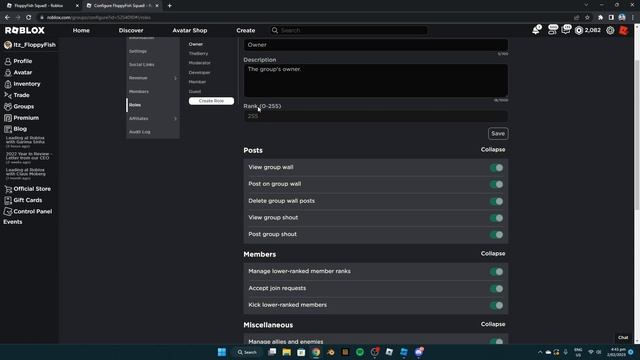Toggle Post group shout permission
This screenshot has width=640, height=360.
[496, 235]
